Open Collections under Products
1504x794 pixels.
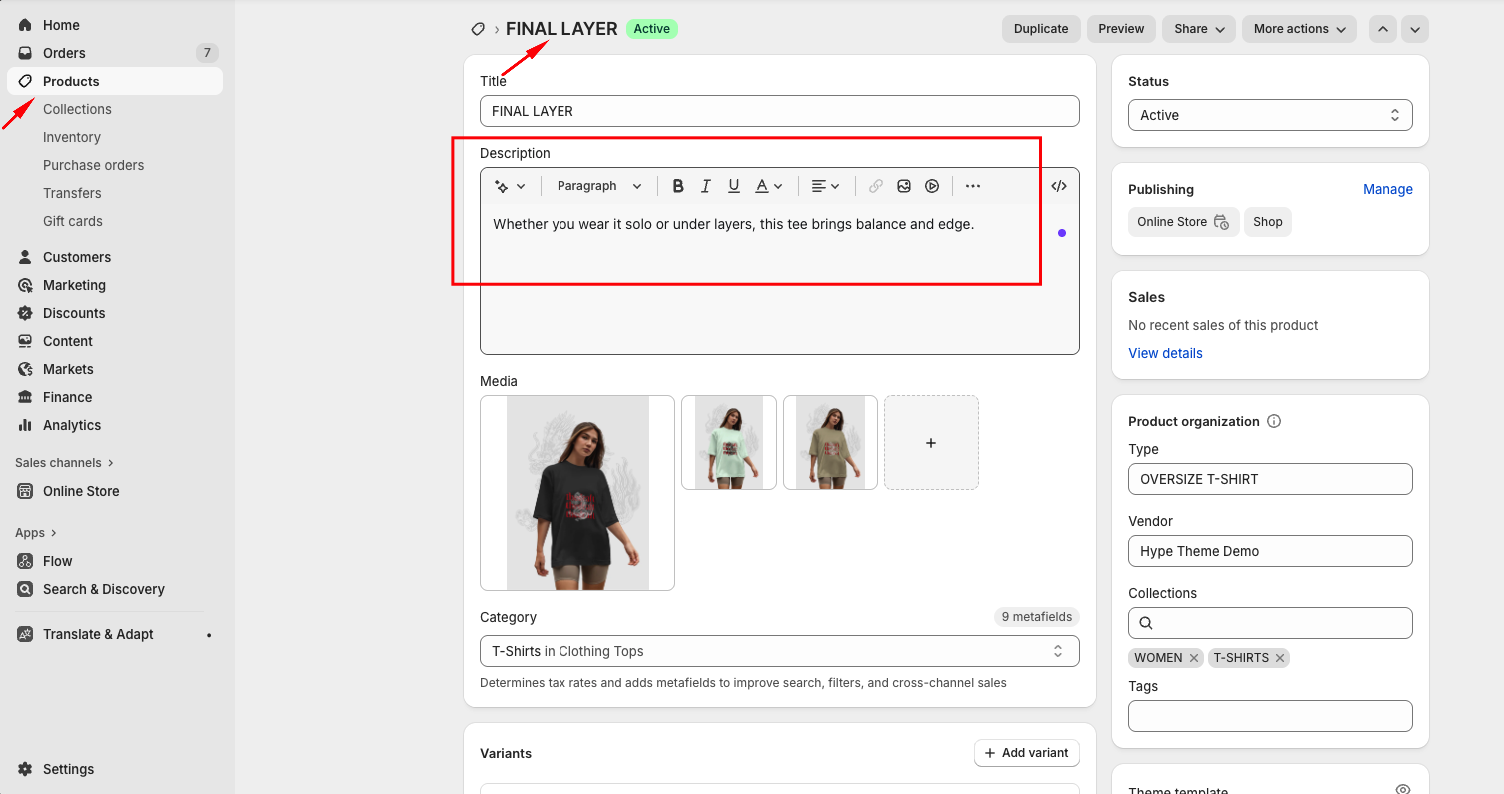(77, 109)
